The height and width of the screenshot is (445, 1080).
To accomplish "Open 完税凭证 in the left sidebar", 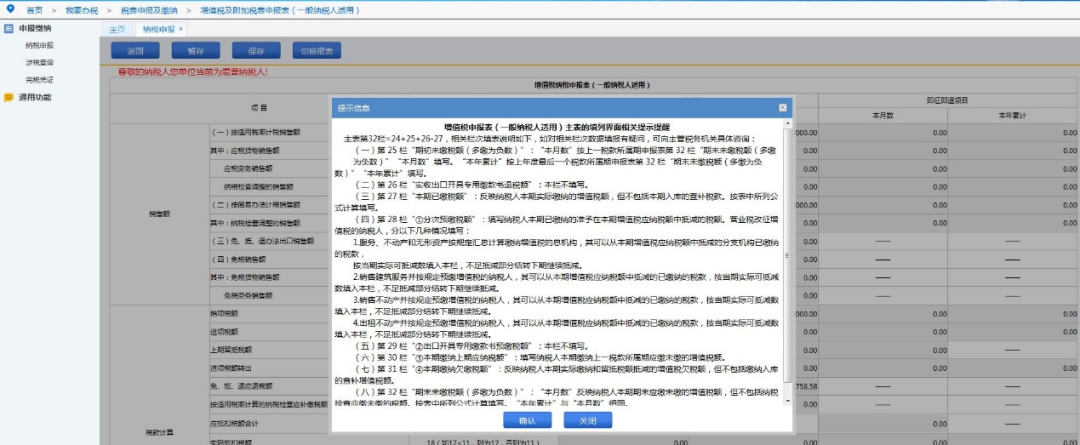I will click(x=40, y=78).
